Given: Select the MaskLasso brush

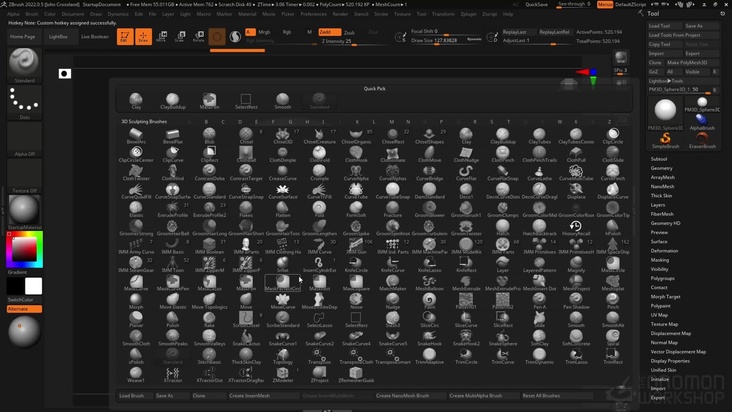Looking at the screenshot, I should 210,283.
